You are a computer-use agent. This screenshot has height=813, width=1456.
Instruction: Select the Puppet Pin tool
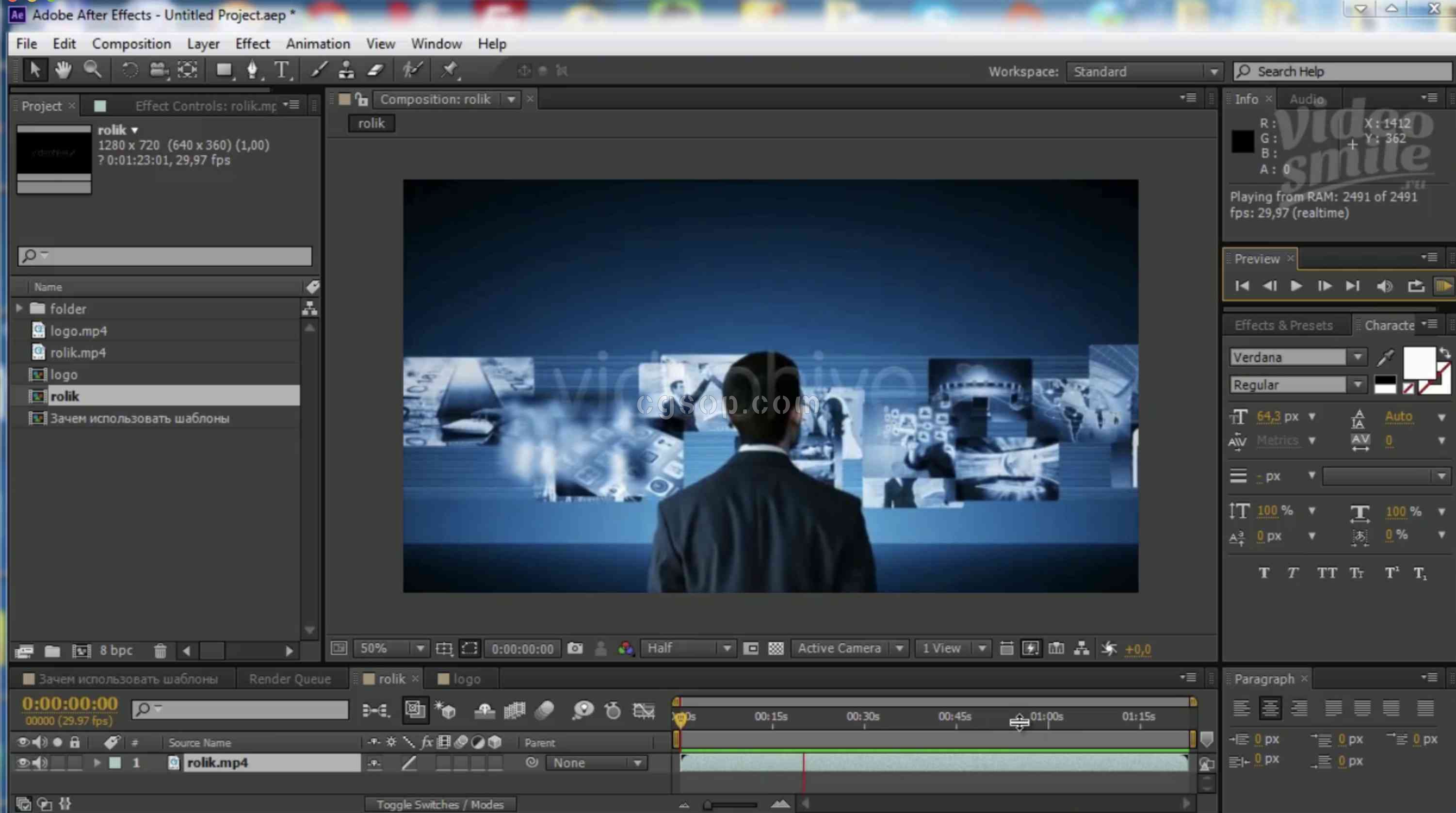tap(449, 70)
